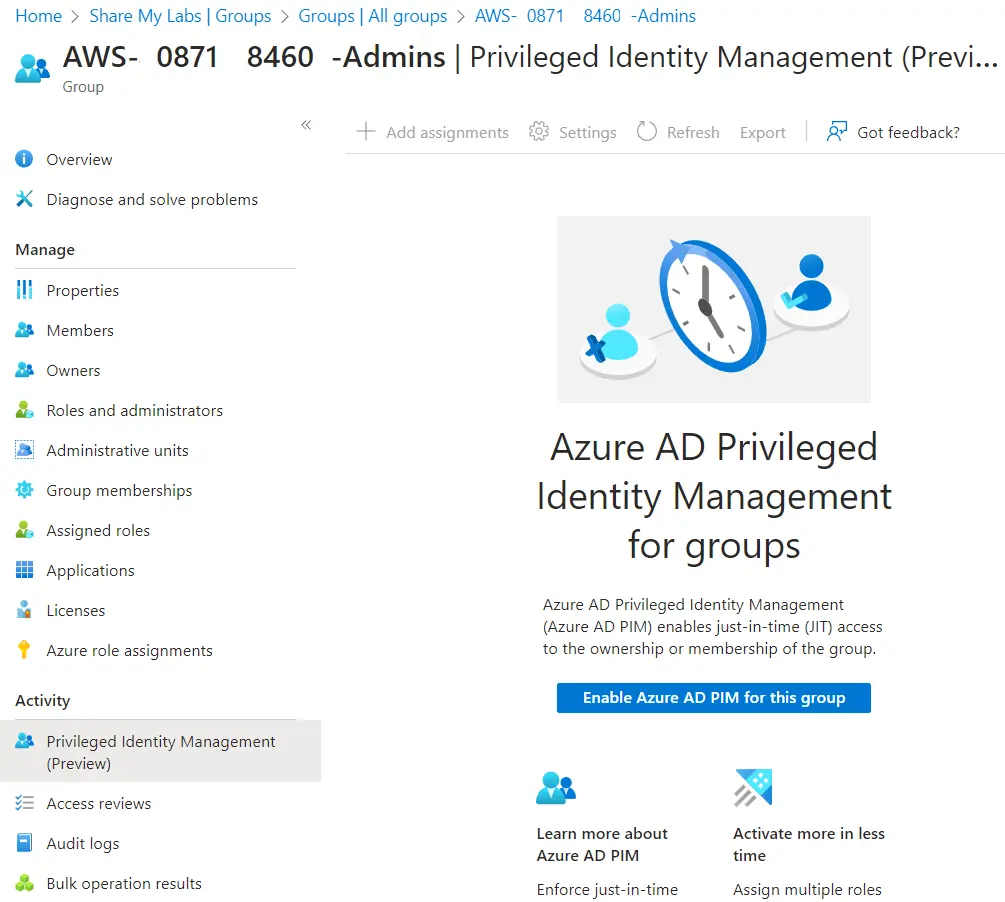Collapse the sidebar with double chevron
Image resolution: width=1005 pixels, height=902 pixels.
click(x=306, y=125)
